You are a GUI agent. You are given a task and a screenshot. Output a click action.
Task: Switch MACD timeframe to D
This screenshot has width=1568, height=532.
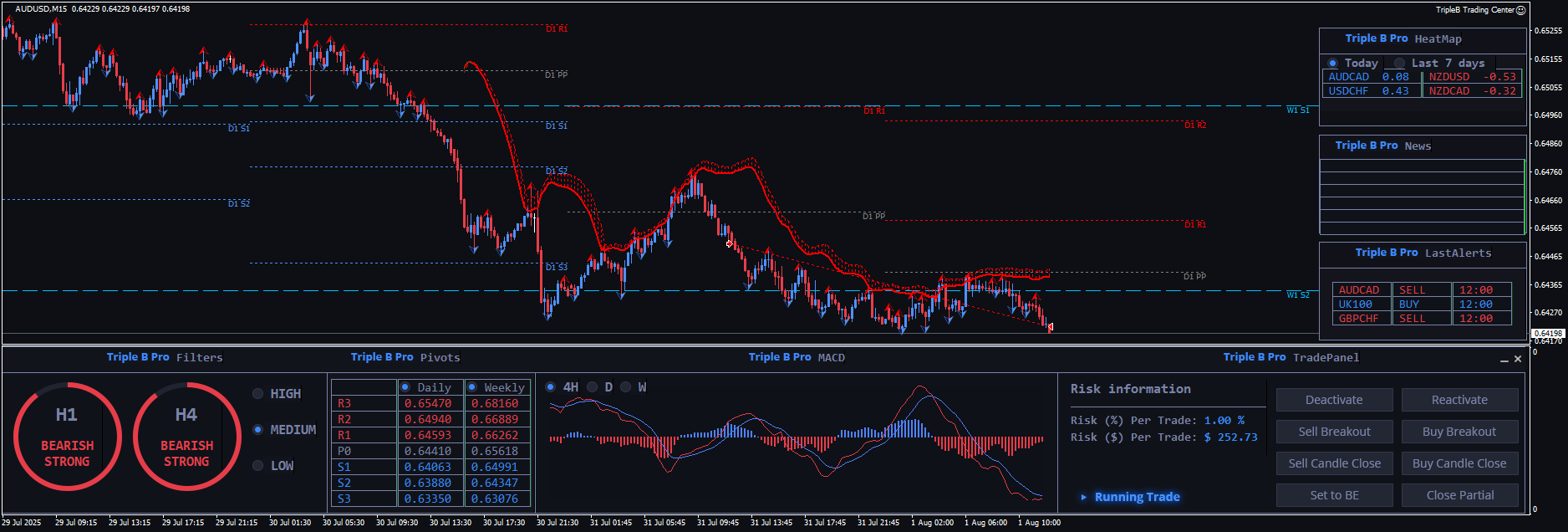593,387
